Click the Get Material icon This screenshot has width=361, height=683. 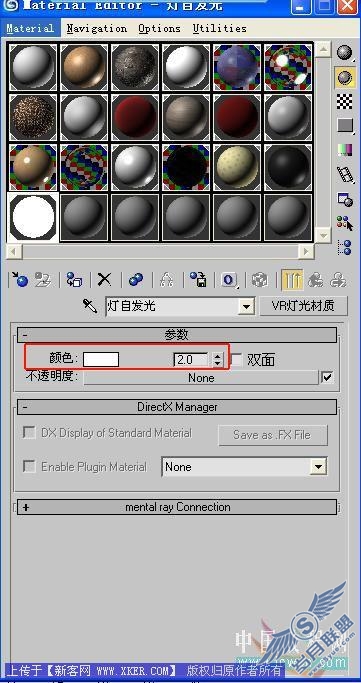[19, 279]
